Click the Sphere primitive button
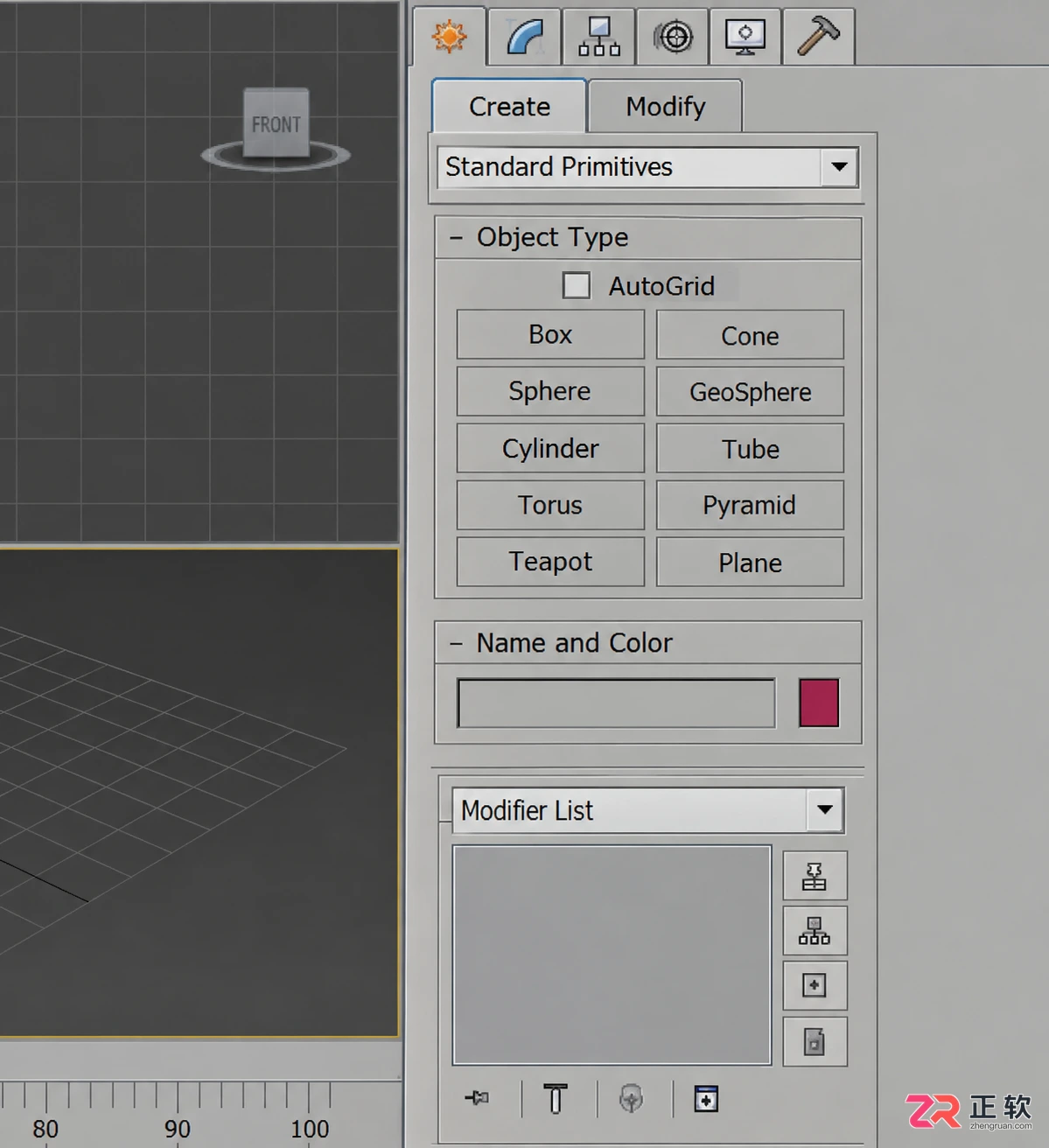This screenshot has height=1148, width=1049. tap(550, 391)
